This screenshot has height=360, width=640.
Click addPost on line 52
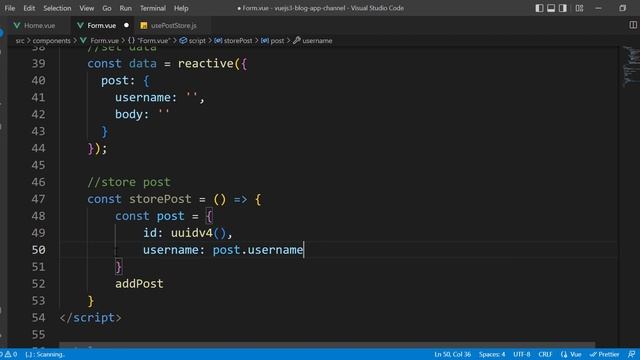pyautogui.click(x=139, y=284)
